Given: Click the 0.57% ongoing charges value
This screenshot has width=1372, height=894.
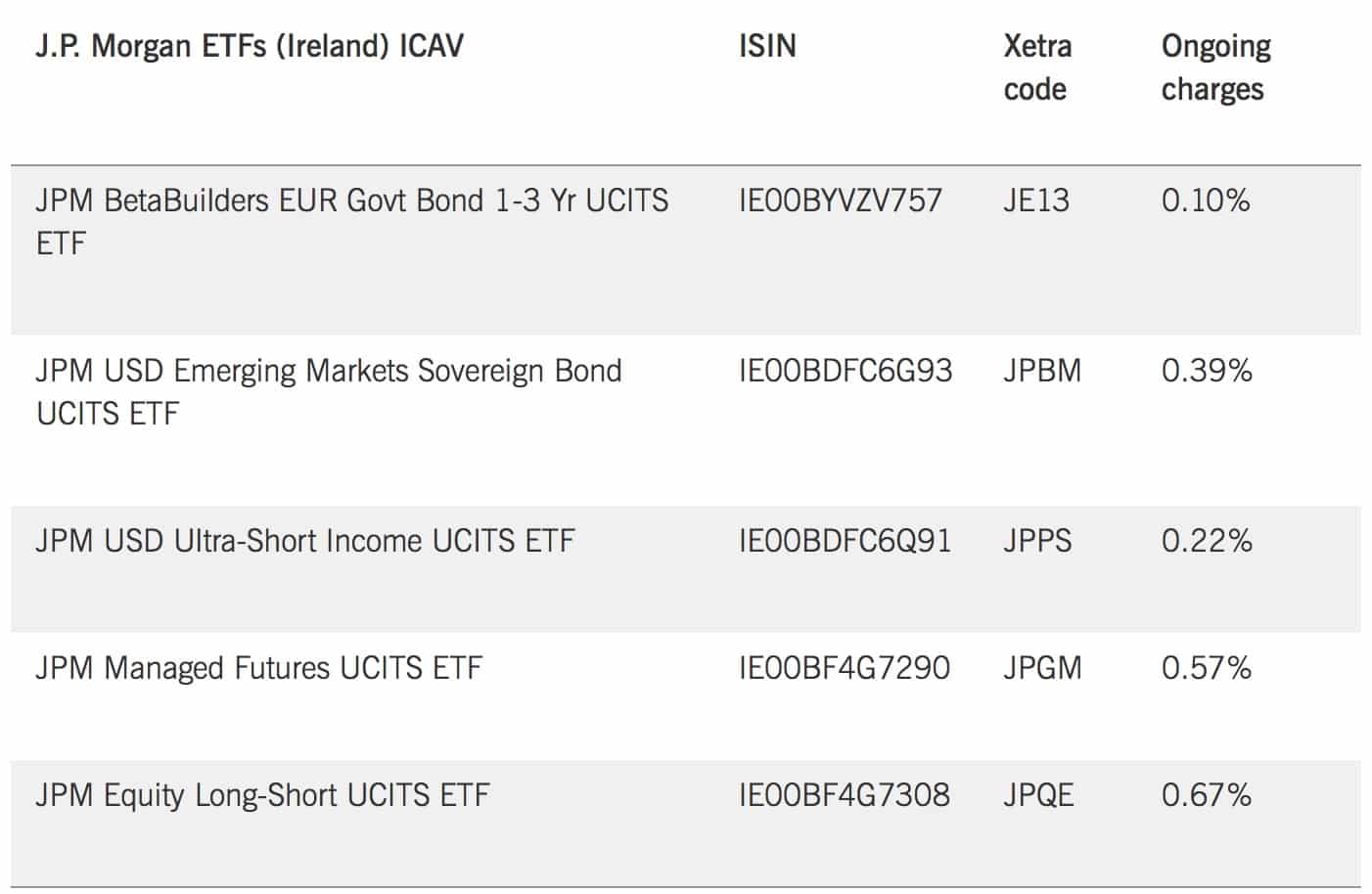Looking at the screenshot, I should [1207, 668].
